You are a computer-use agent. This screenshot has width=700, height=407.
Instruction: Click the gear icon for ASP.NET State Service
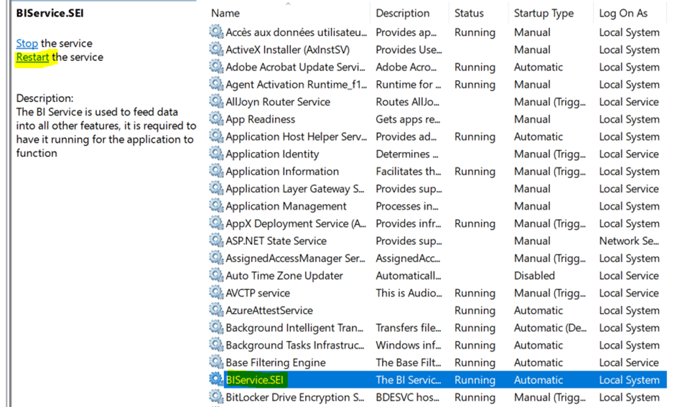point(216,241)
